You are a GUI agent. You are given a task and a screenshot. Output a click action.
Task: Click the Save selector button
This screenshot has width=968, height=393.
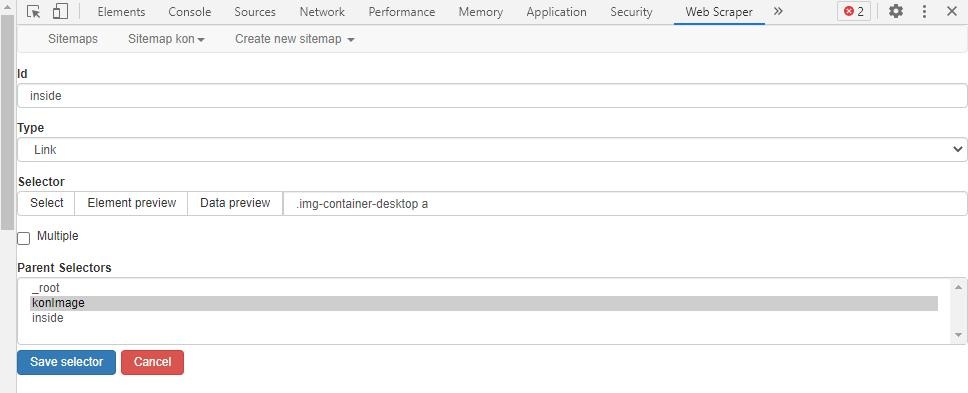pyautogui.click(x=66, y=362)
